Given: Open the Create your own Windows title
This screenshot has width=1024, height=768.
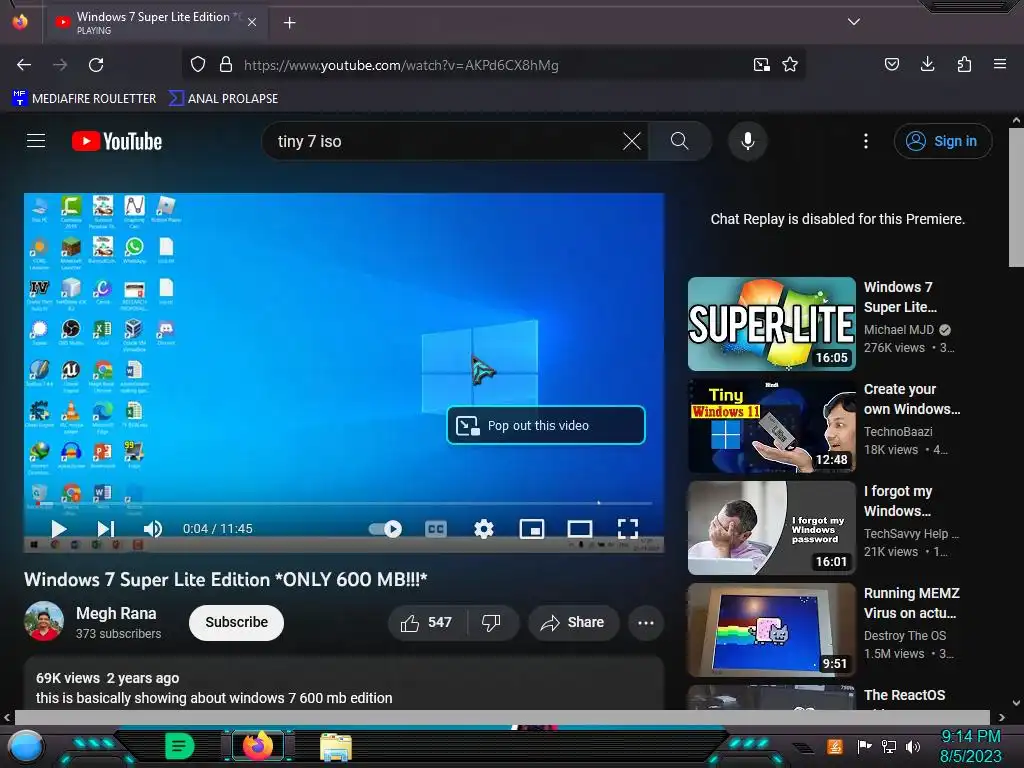Looking at the screenshot, I should tap(912, 399).
